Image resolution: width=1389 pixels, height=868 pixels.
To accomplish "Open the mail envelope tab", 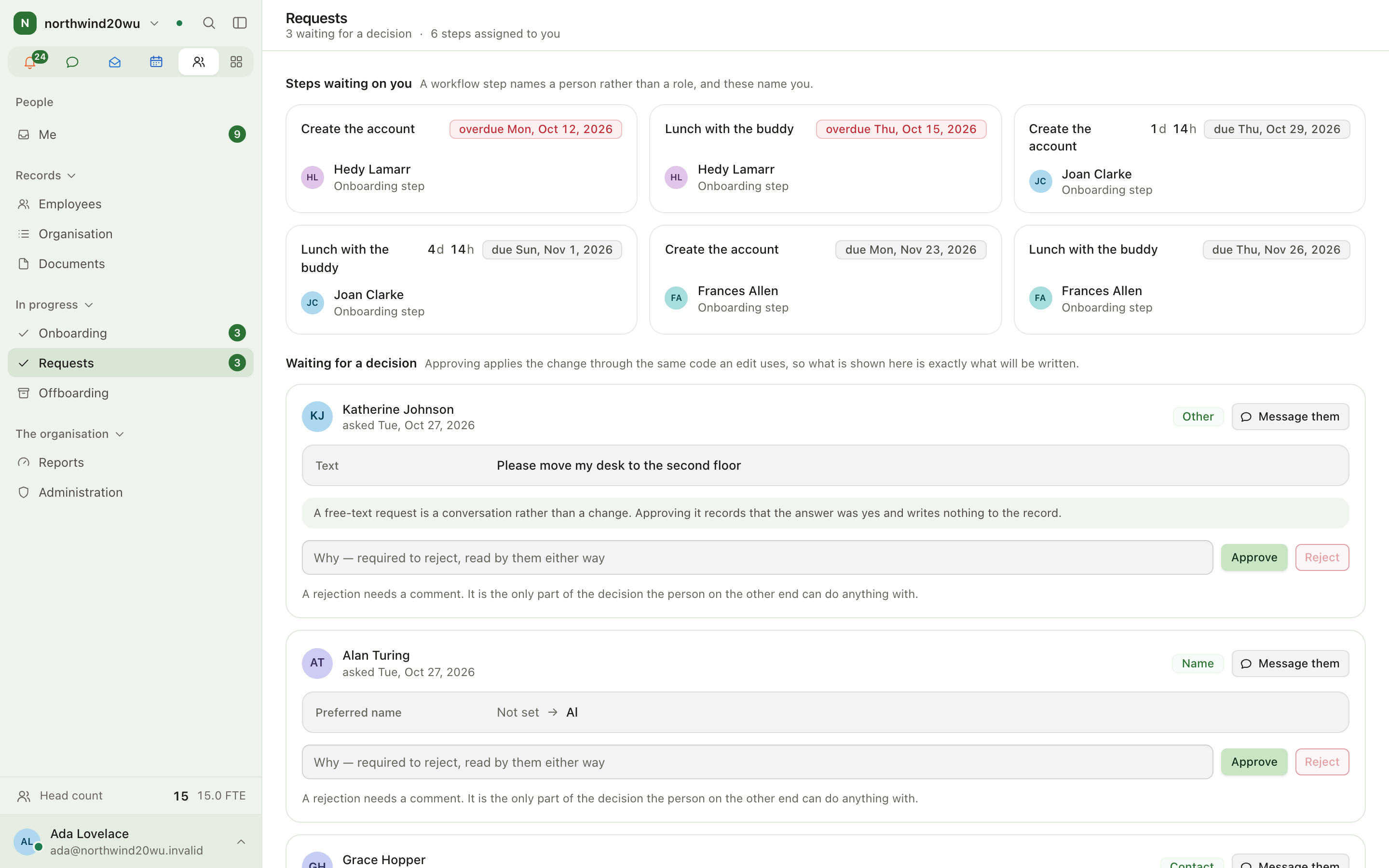I will pos(115,62).
